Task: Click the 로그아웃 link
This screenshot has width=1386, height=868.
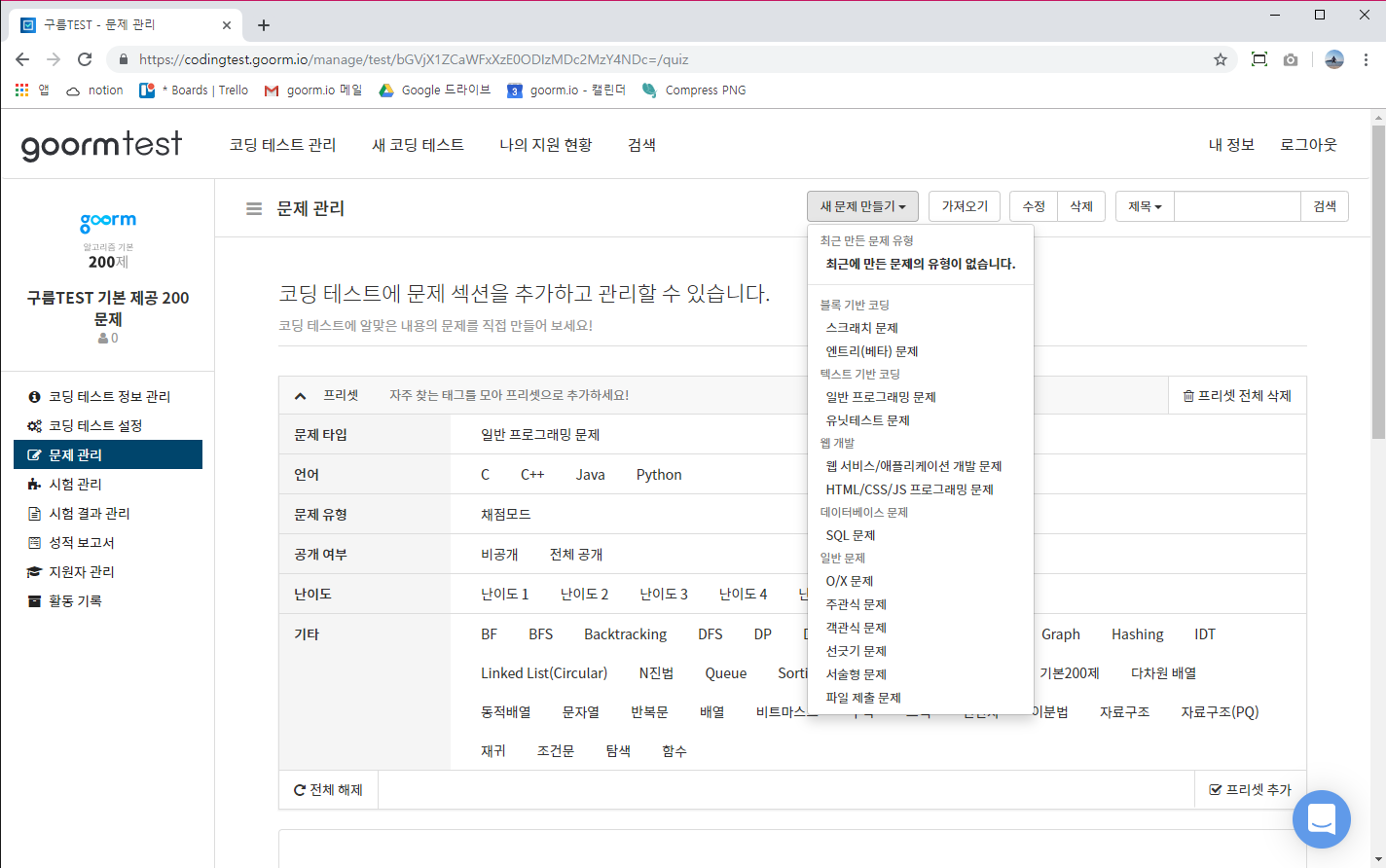Action: click(x=1309, y=144)
